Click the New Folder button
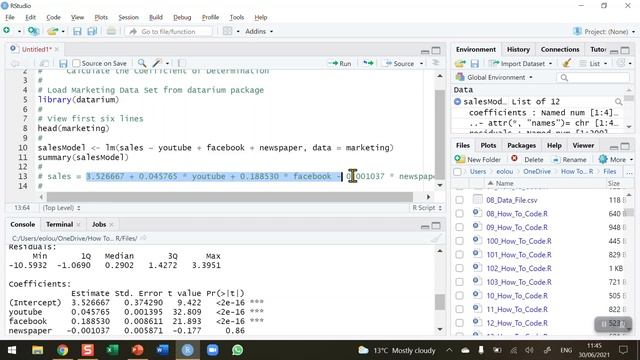This screenshot has height=360, width=640. tap(478, 160)
